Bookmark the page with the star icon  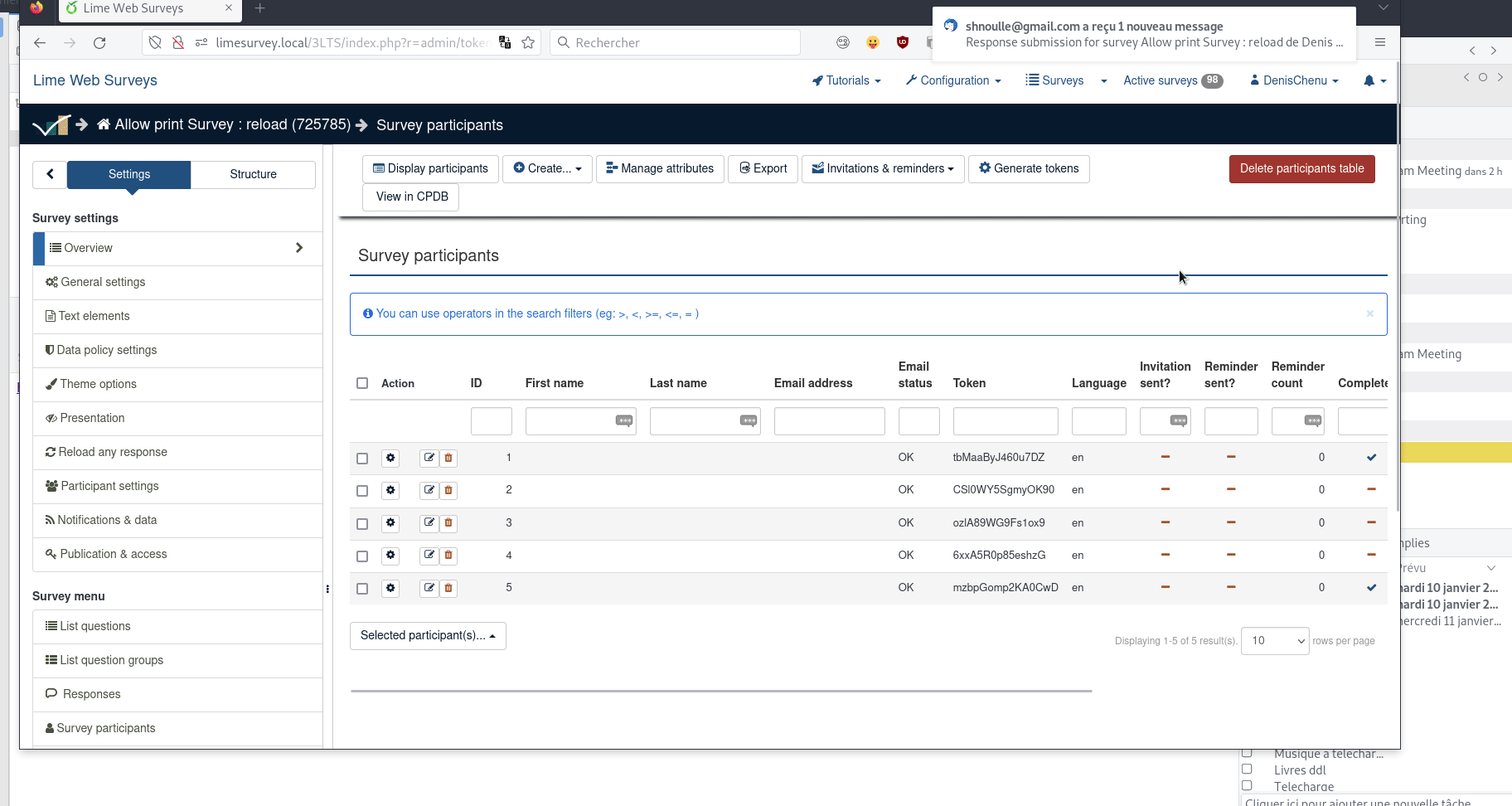(528, 43)
